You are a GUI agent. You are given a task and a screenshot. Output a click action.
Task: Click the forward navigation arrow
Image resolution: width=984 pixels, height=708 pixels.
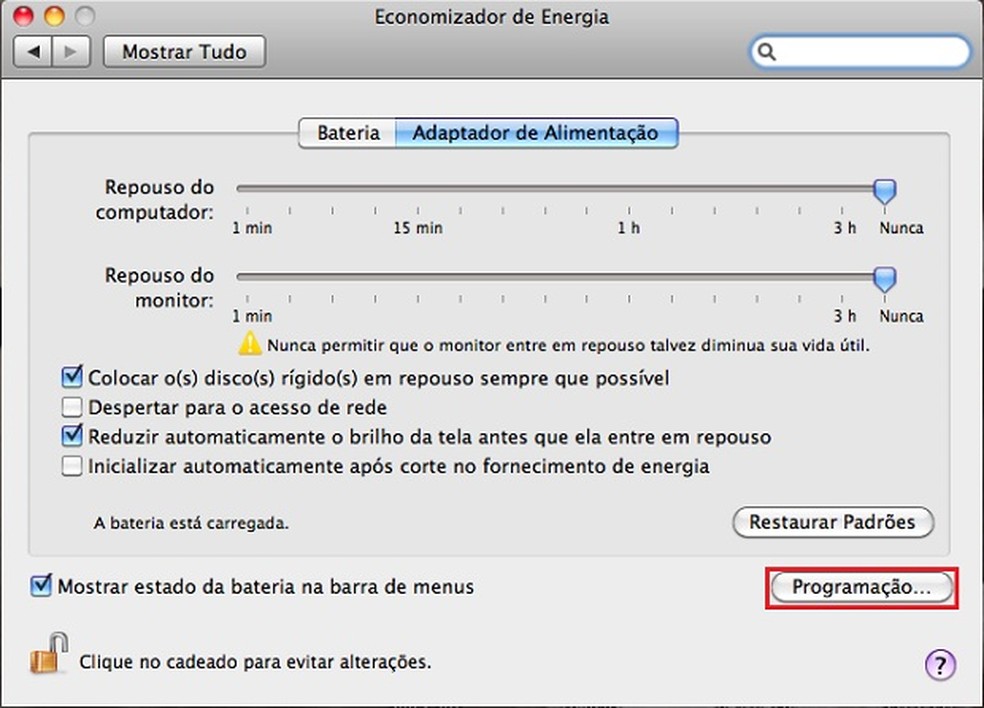click(x=71, y=51)
